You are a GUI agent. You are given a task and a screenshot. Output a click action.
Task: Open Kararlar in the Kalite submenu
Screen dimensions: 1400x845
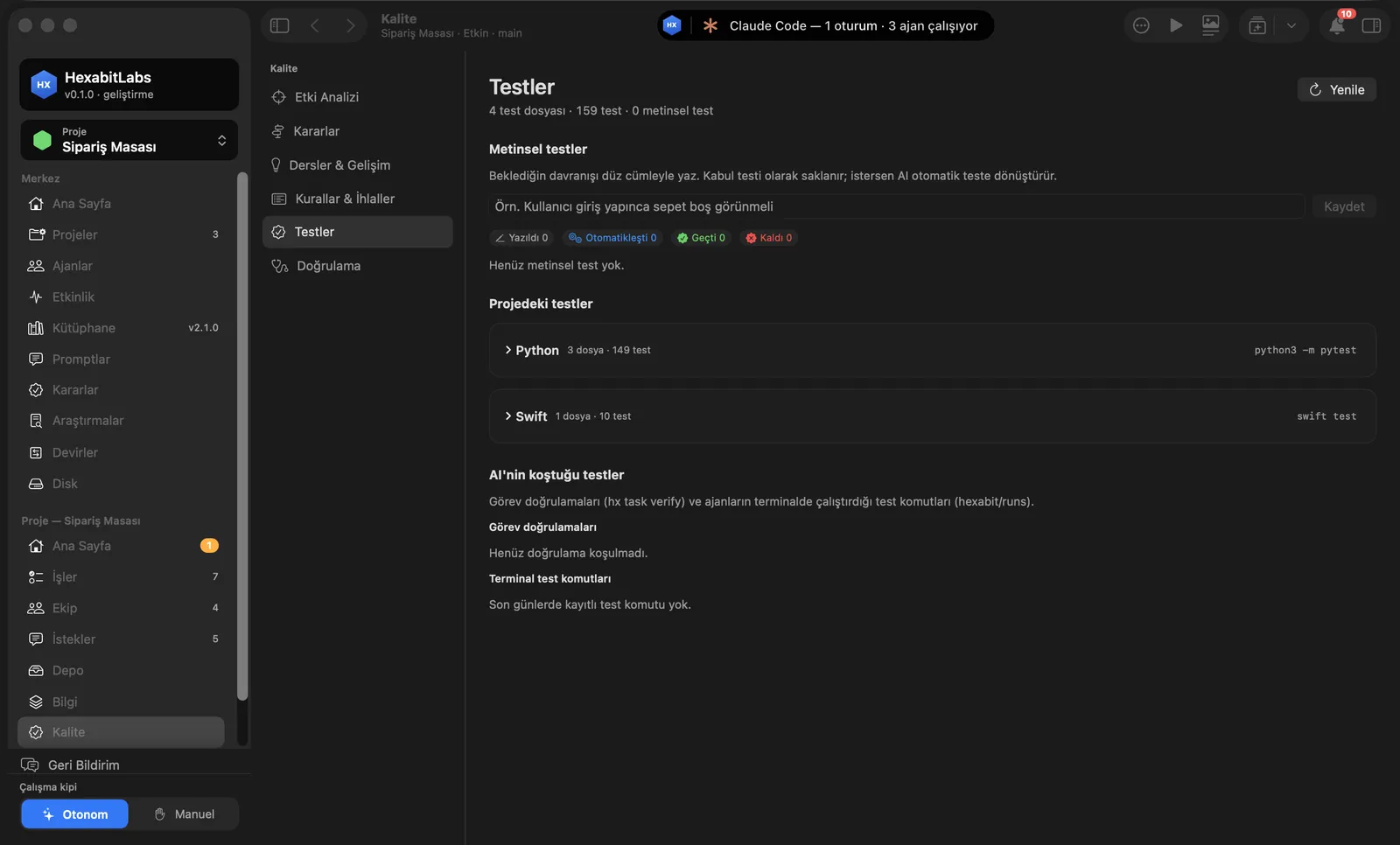[358, 131]
